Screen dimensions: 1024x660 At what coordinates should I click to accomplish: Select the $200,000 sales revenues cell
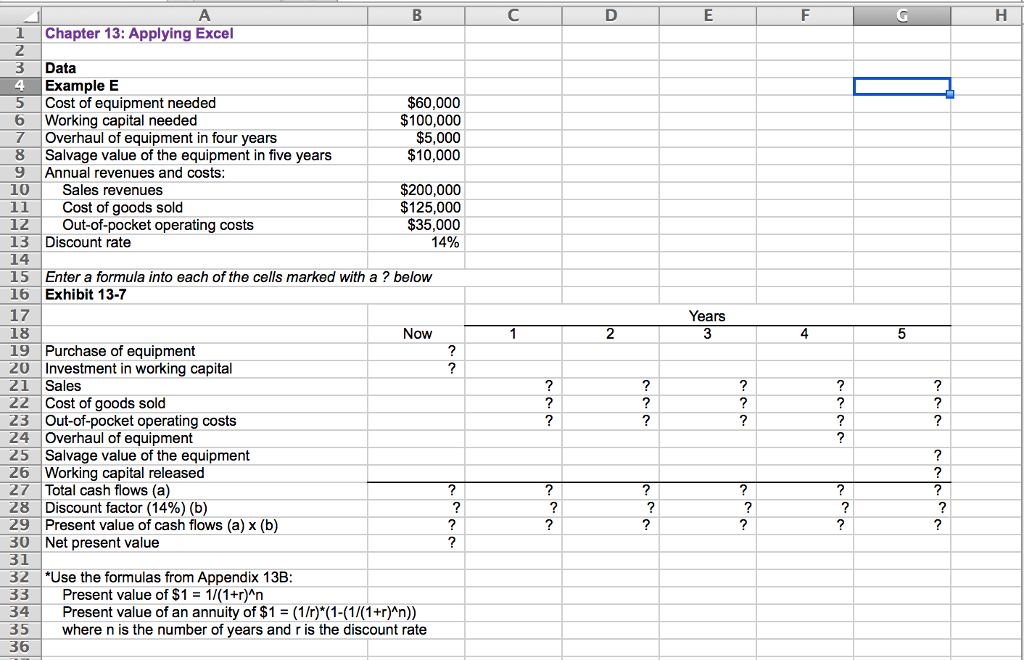pyautogui.click(x=416, y=190)
